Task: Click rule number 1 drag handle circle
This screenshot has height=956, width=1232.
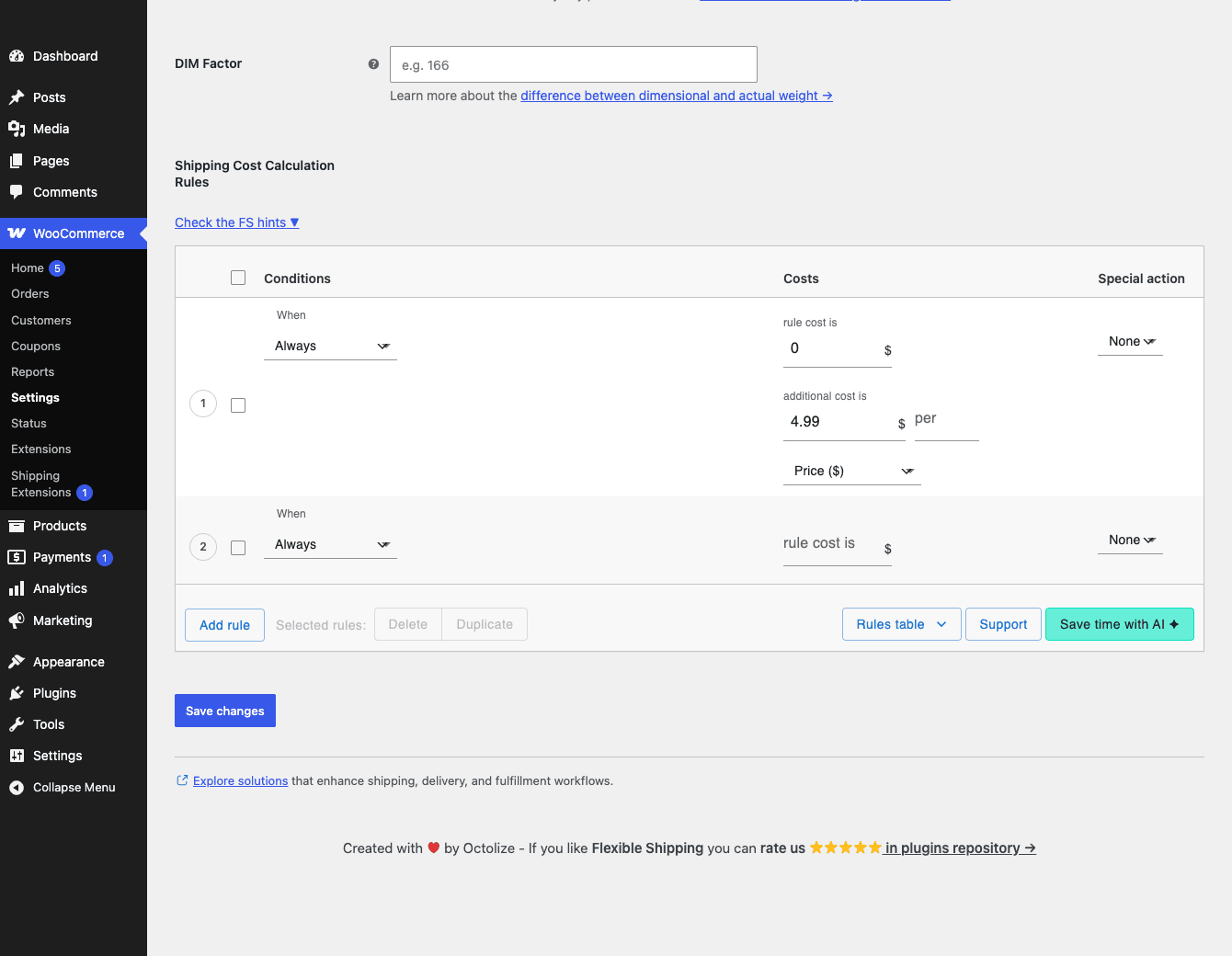Action: [203, 404]
